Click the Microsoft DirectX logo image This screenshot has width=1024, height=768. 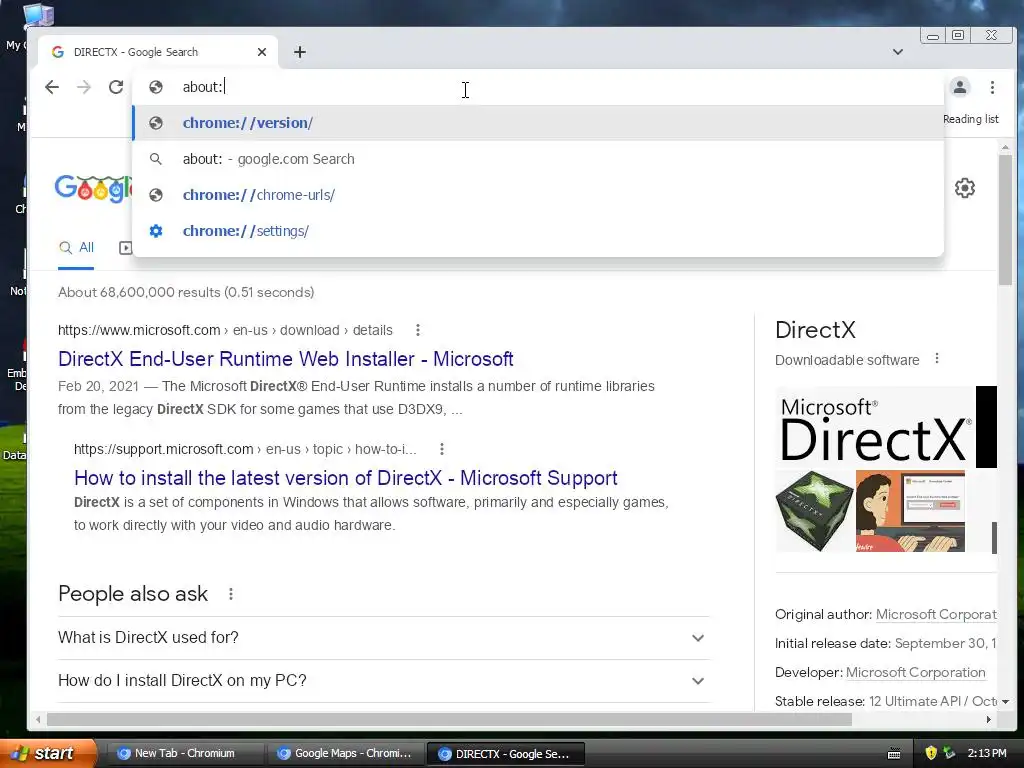875,427
